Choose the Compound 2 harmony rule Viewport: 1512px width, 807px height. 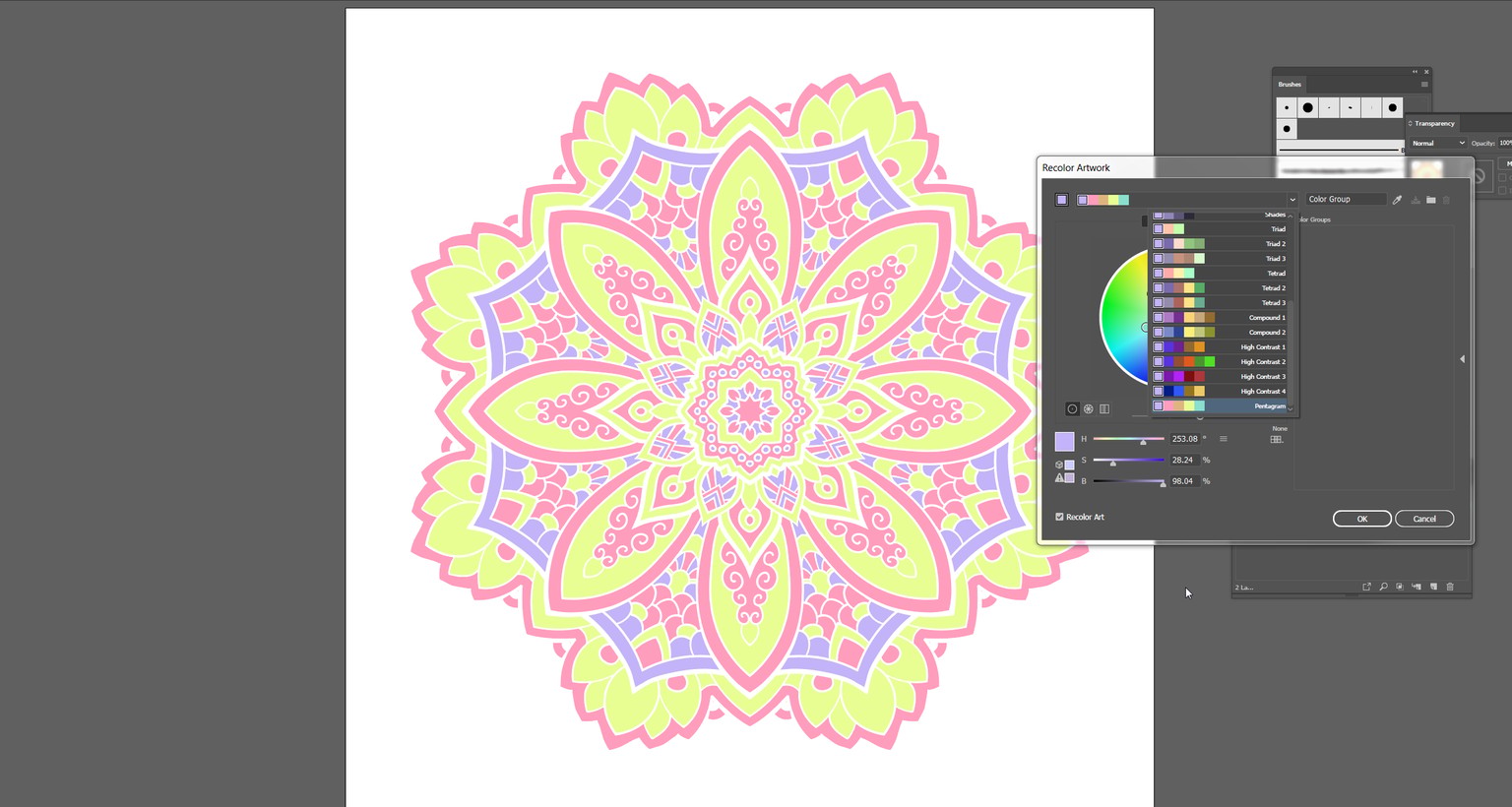coord(1221,333)
